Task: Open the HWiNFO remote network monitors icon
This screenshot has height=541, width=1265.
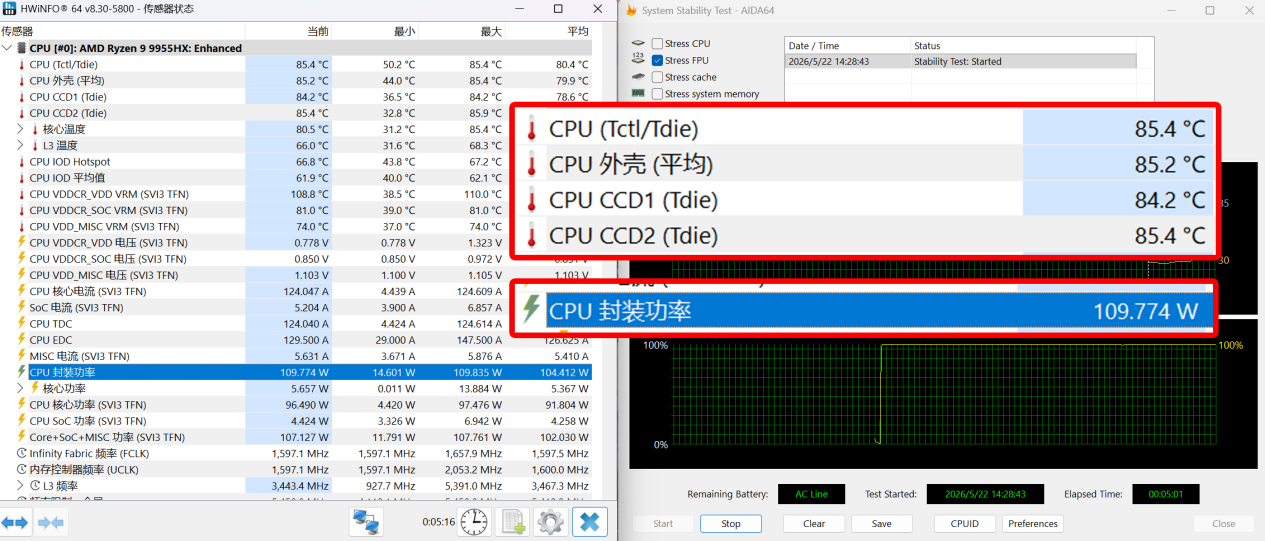Action: 367,522
